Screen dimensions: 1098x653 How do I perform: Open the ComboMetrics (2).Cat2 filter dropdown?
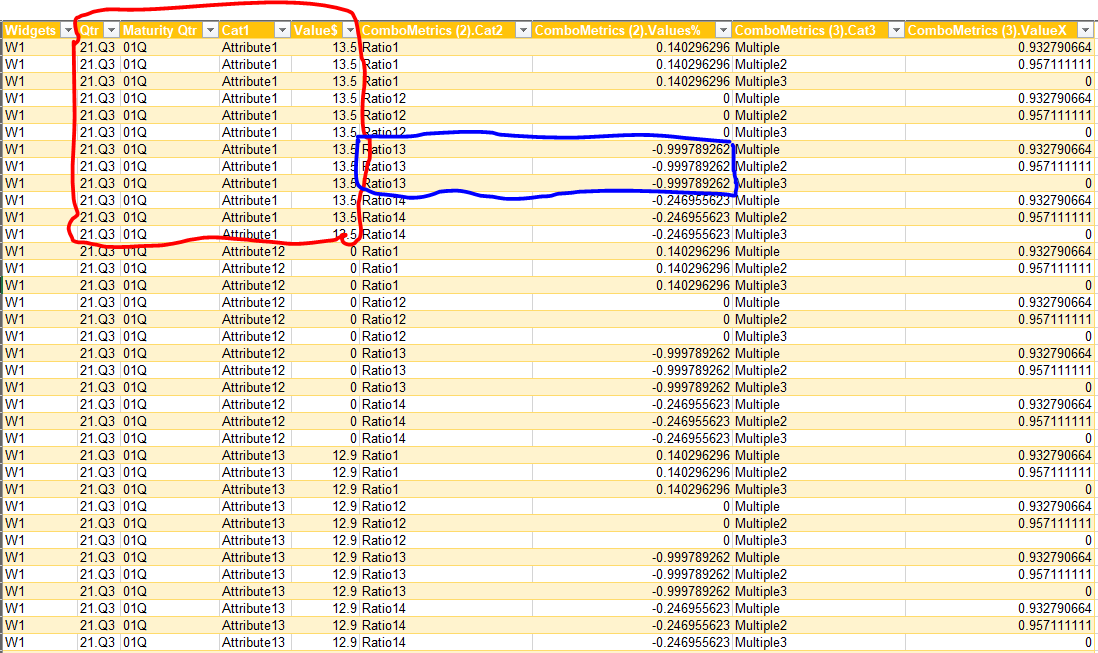pos(523,30)
